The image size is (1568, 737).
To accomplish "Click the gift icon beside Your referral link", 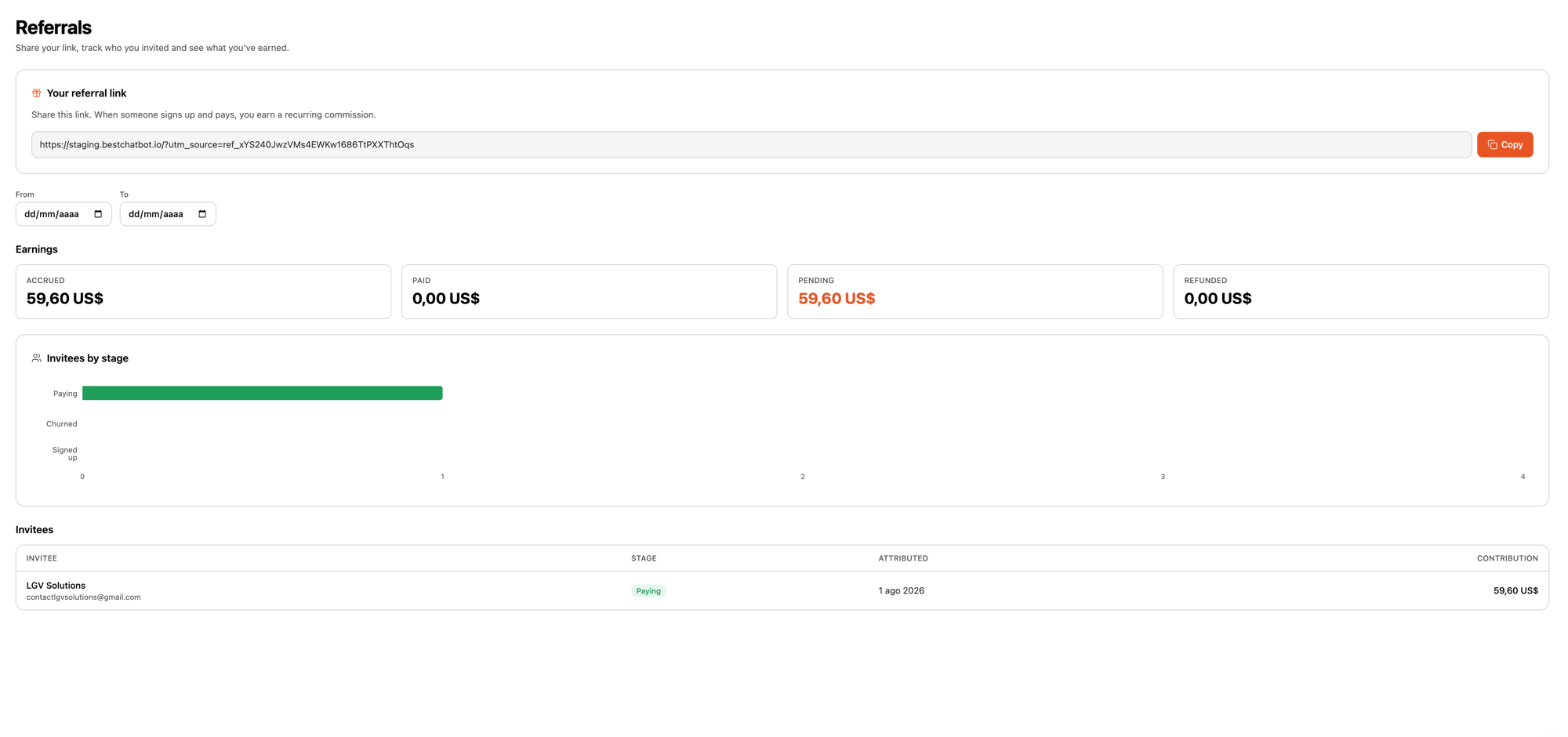I will click(36, 93).
